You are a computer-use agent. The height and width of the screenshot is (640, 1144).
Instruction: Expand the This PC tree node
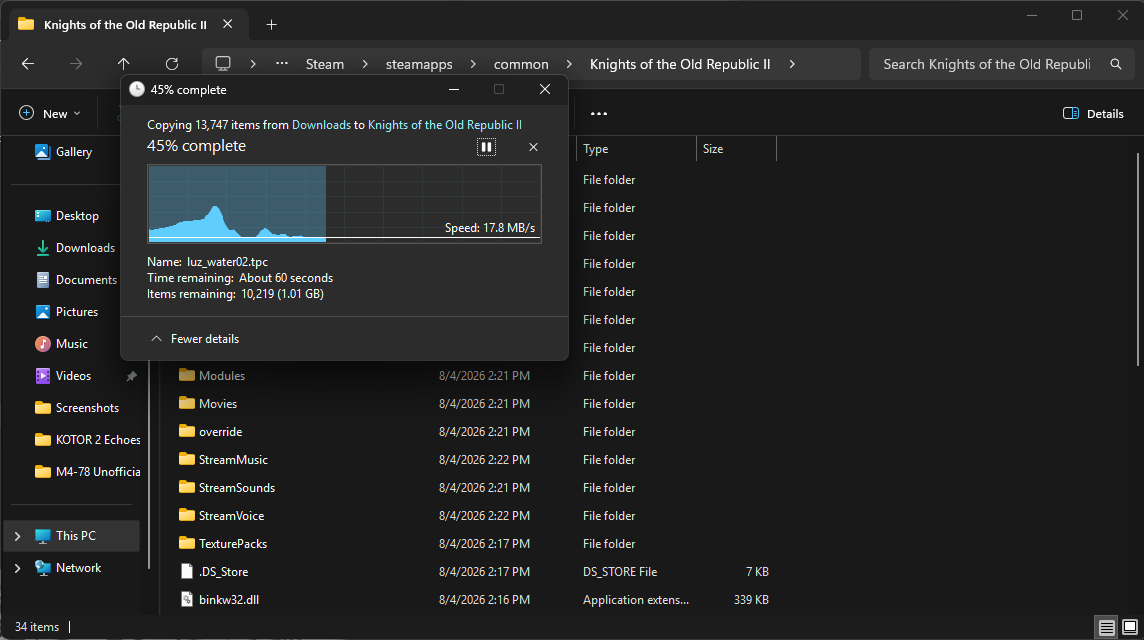pyautogui.click(x=18, y=536)
